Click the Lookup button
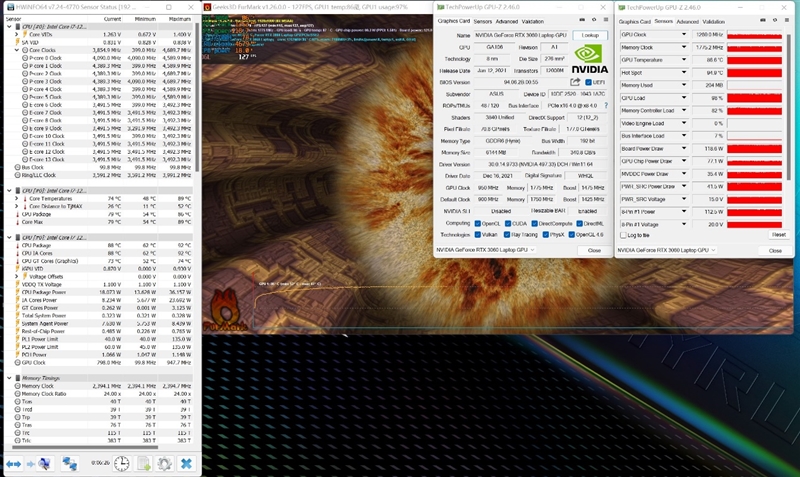Image resolution: width=800 pixels, height=477 pixels. tap(590, 35)
